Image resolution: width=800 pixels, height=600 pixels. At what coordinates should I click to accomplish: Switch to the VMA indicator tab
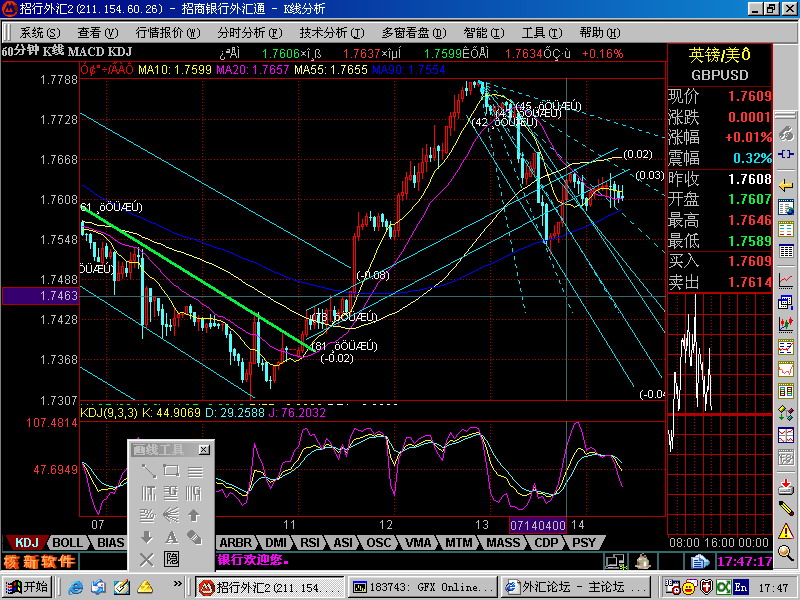(417, 543)
